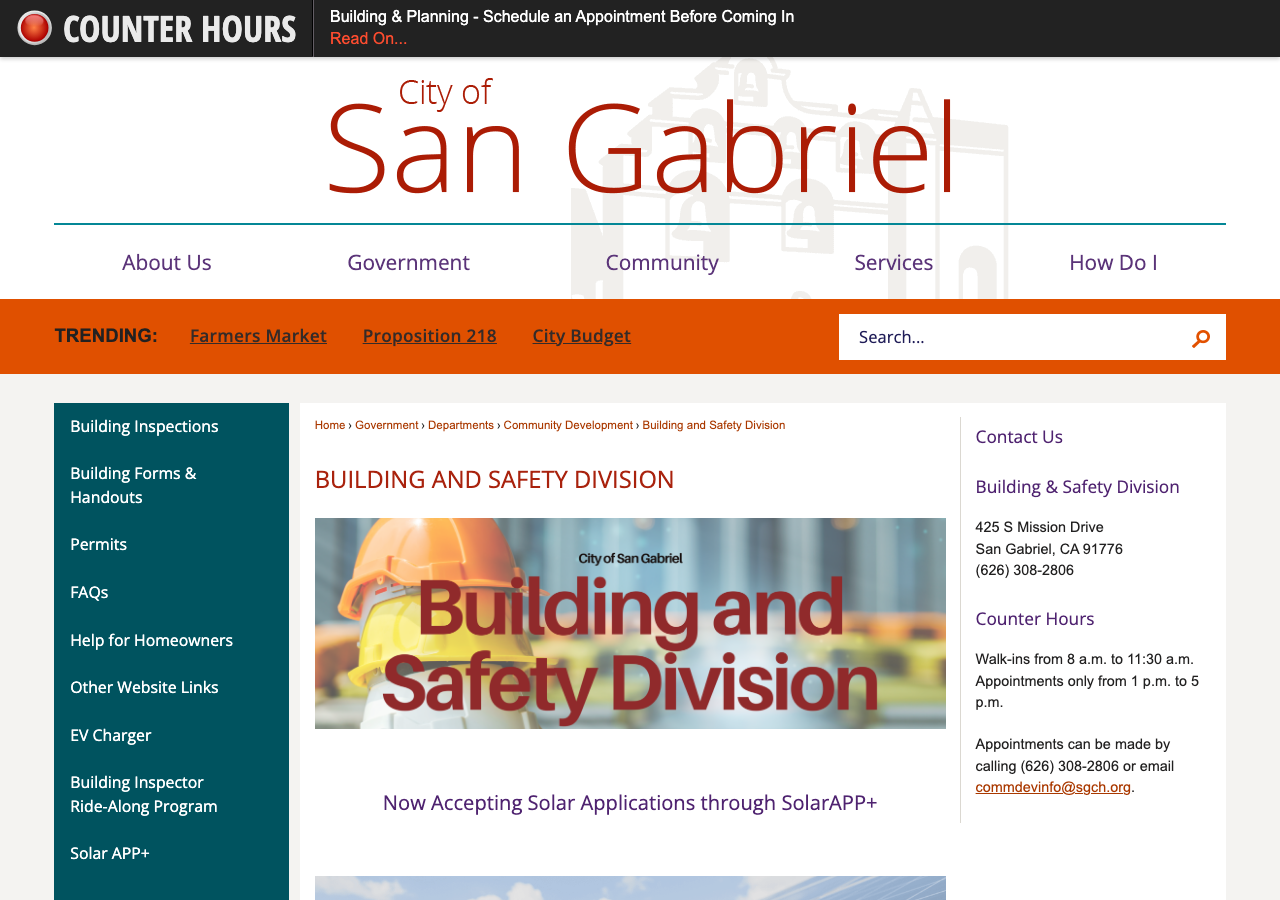
Task: Open the Proposition 218 trending link
Action: (x=430, y=336)
